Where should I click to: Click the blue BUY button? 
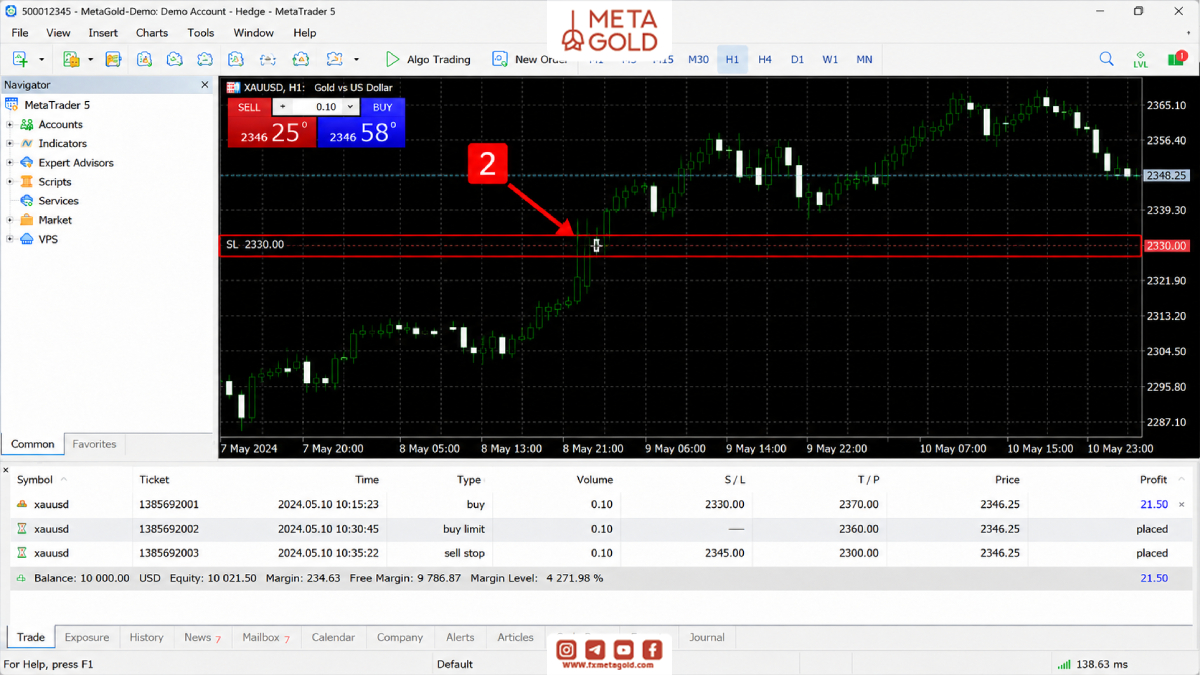(x=382, y=107)
